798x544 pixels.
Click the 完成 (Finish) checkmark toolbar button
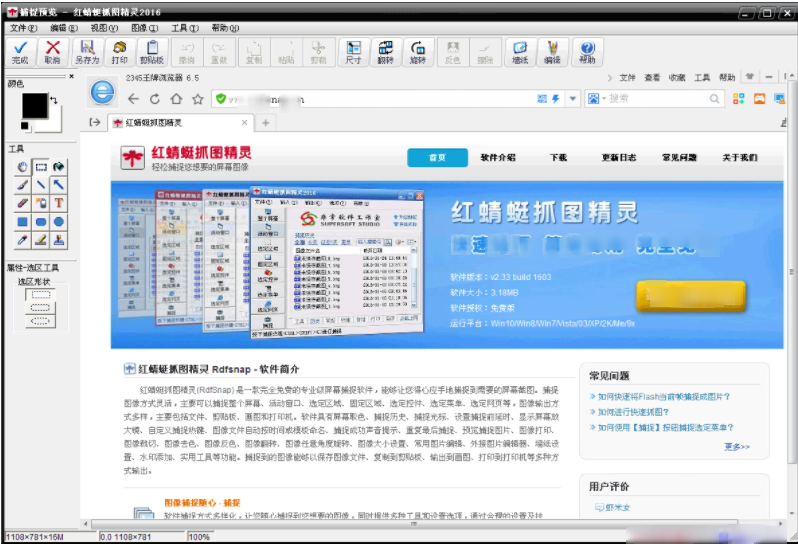20,52
